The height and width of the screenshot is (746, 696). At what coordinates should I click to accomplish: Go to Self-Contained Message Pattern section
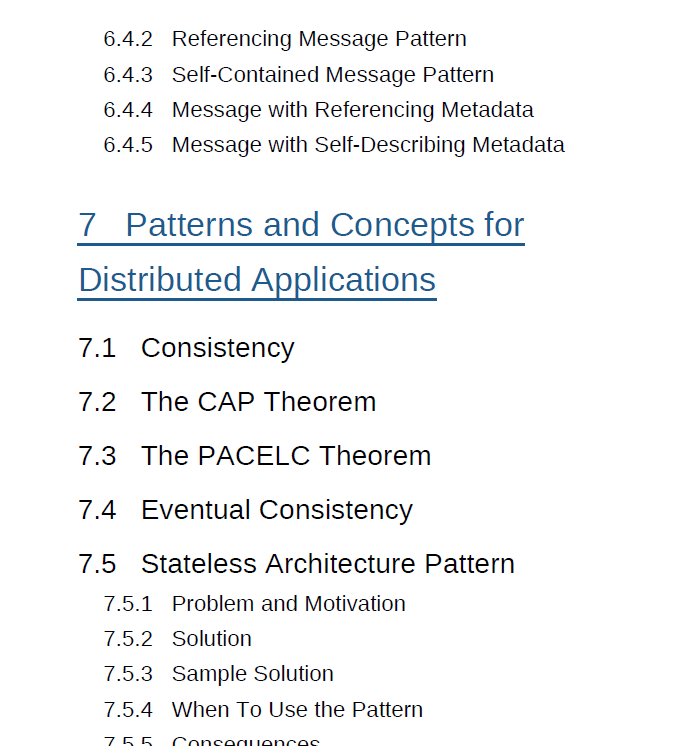point(332,75)
